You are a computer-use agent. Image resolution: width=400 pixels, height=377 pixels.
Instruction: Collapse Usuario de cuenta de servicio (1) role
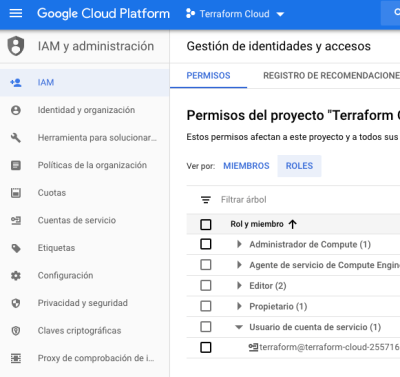pyautogui.click(x=239, y=327)
